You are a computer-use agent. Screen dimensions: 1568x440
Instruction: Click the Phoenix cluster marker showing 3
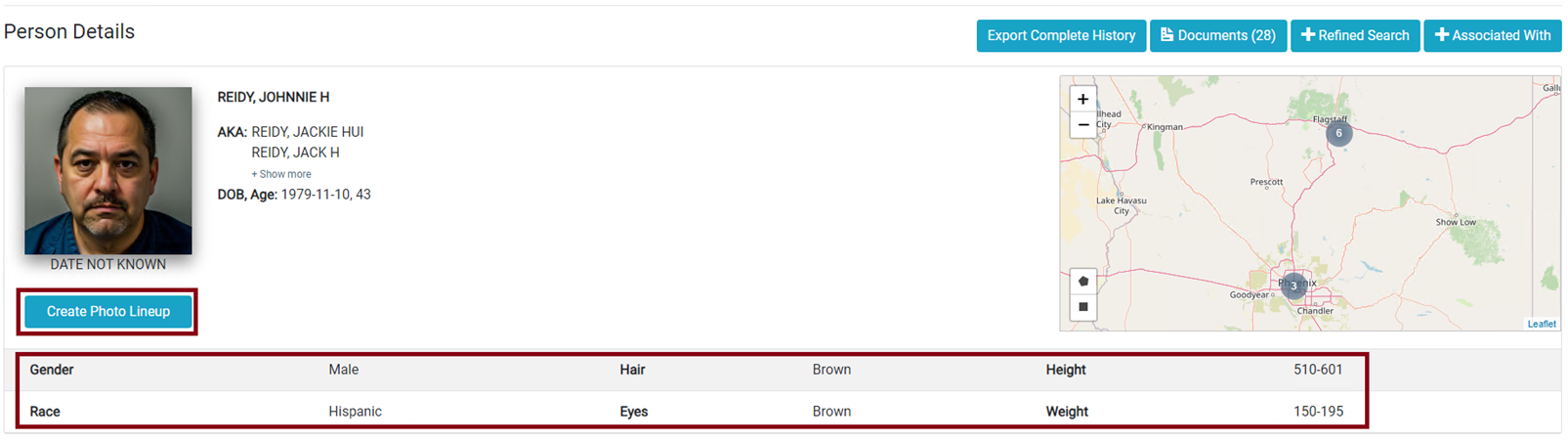pyautogui.click(x=1293, y=286)
